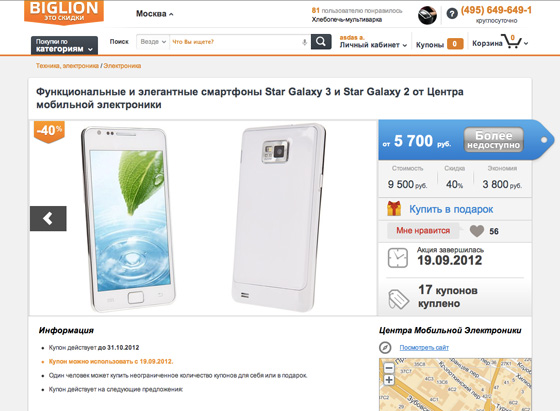Click the magnifying glass search button
The height and width of the screenshot is (411, 560).
321,42
